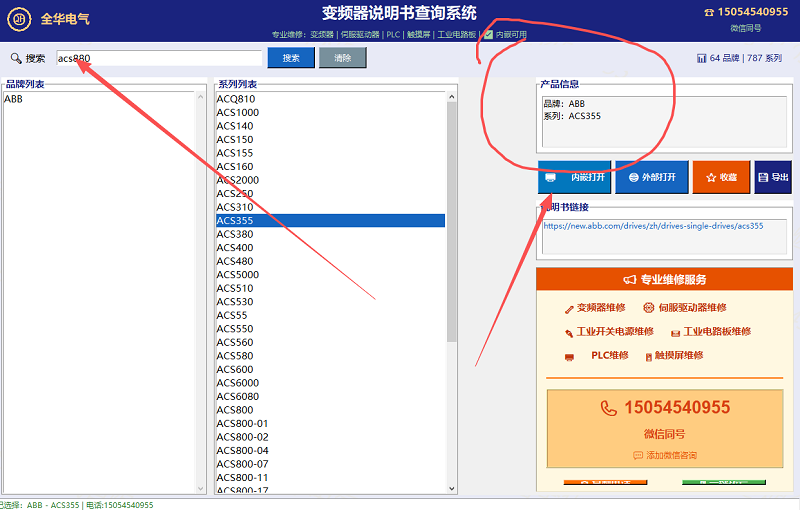
Task: Click the 全华电气 logo icon
Action: [x=17, y=18]
